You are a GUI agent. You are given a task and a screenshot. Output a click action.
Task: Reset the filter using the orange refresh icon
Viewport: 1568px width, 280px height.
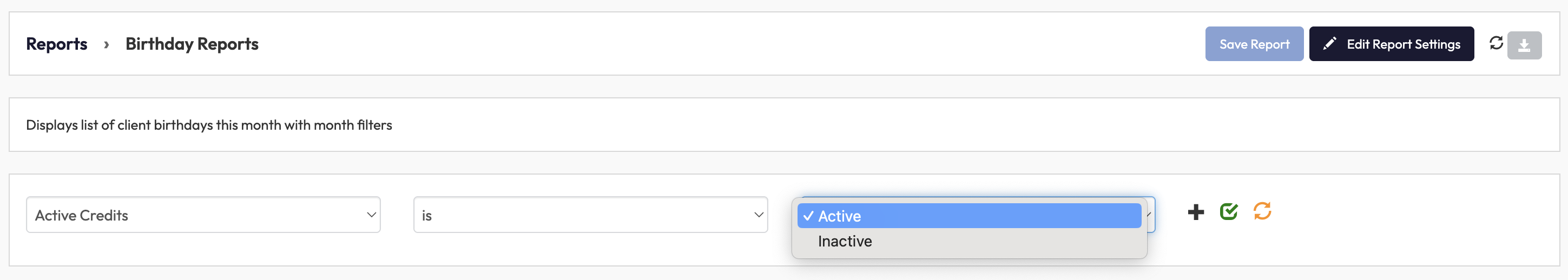[x=1262, y=211]
